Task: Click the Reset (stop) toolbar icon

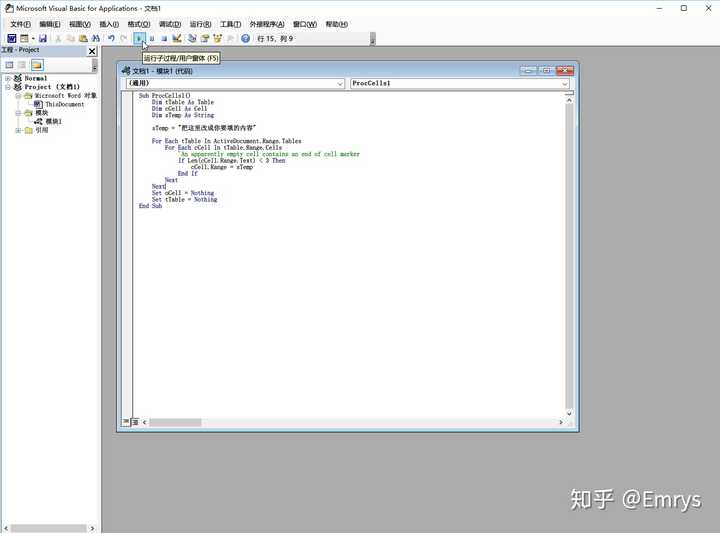Action: click(x=164, y=39)
